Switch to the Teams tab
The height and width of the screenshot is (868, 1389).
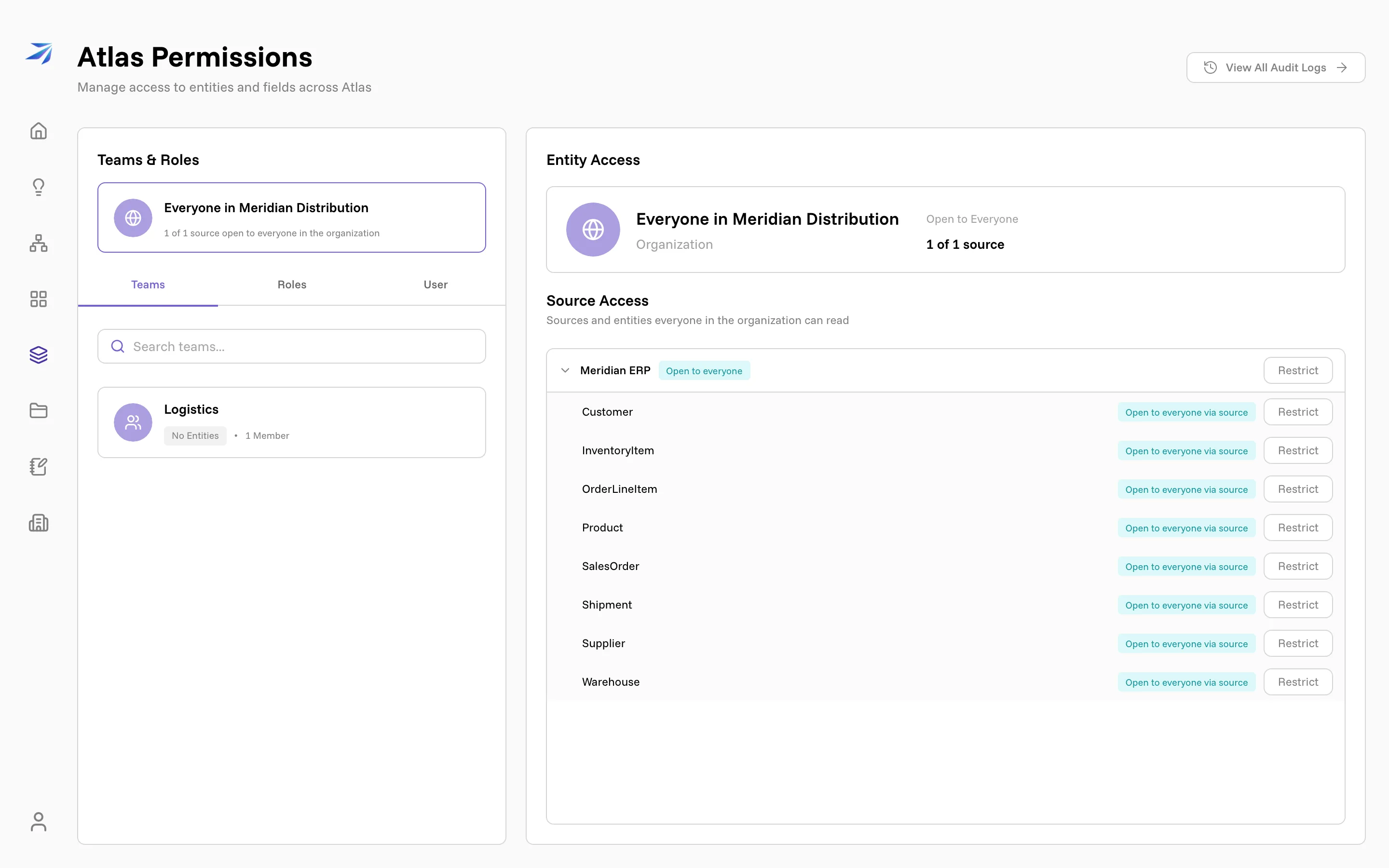click(x=148, y=285)
